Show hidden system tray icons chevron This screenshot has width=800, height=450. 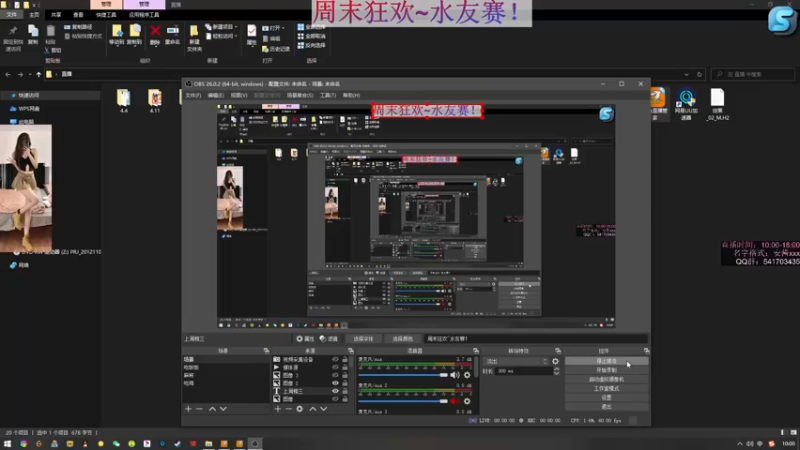[739, 444]
